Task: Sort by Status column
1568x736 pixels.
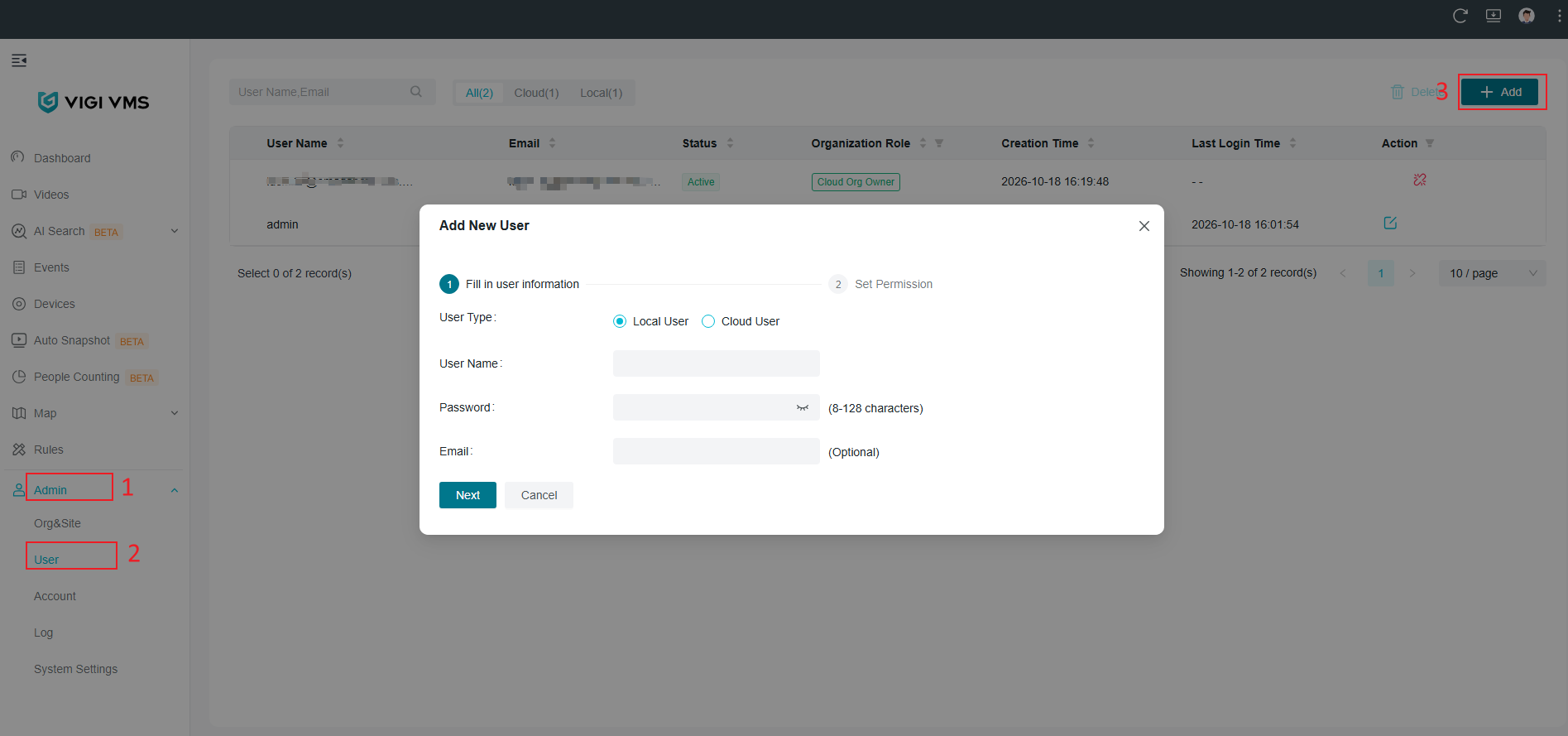Action: tap(730, 143)
